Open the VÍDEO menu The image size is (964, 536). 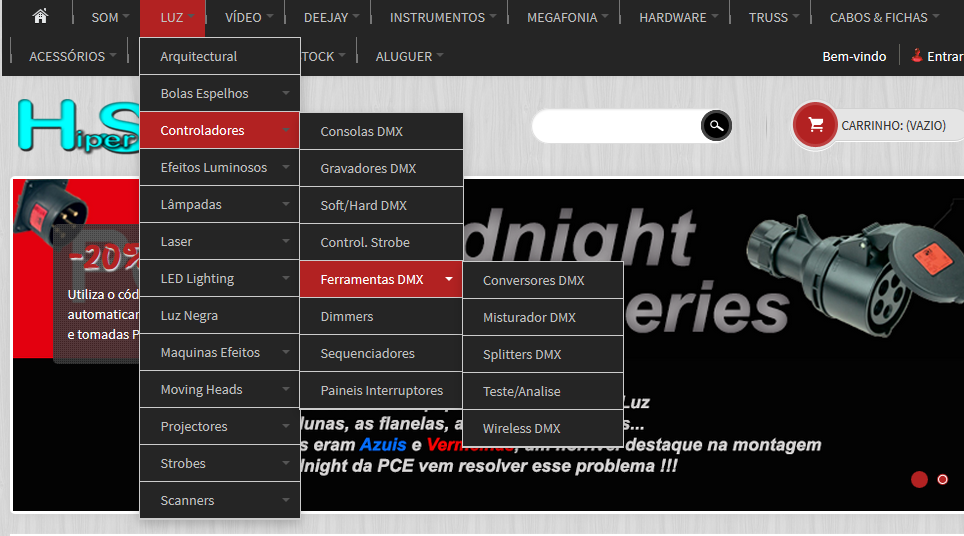[248, 17]
